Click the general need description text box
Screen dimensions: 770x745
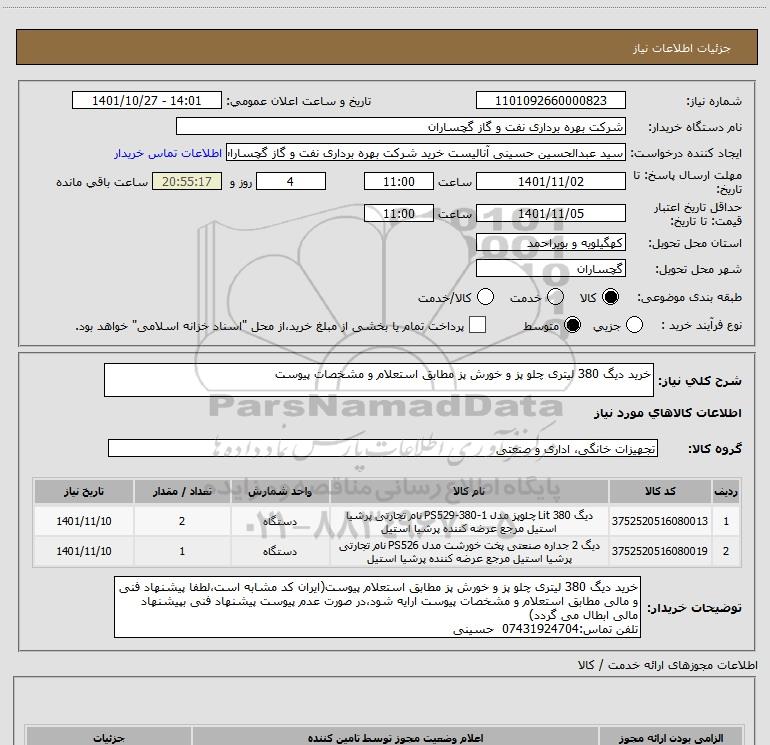pos(379,380)
